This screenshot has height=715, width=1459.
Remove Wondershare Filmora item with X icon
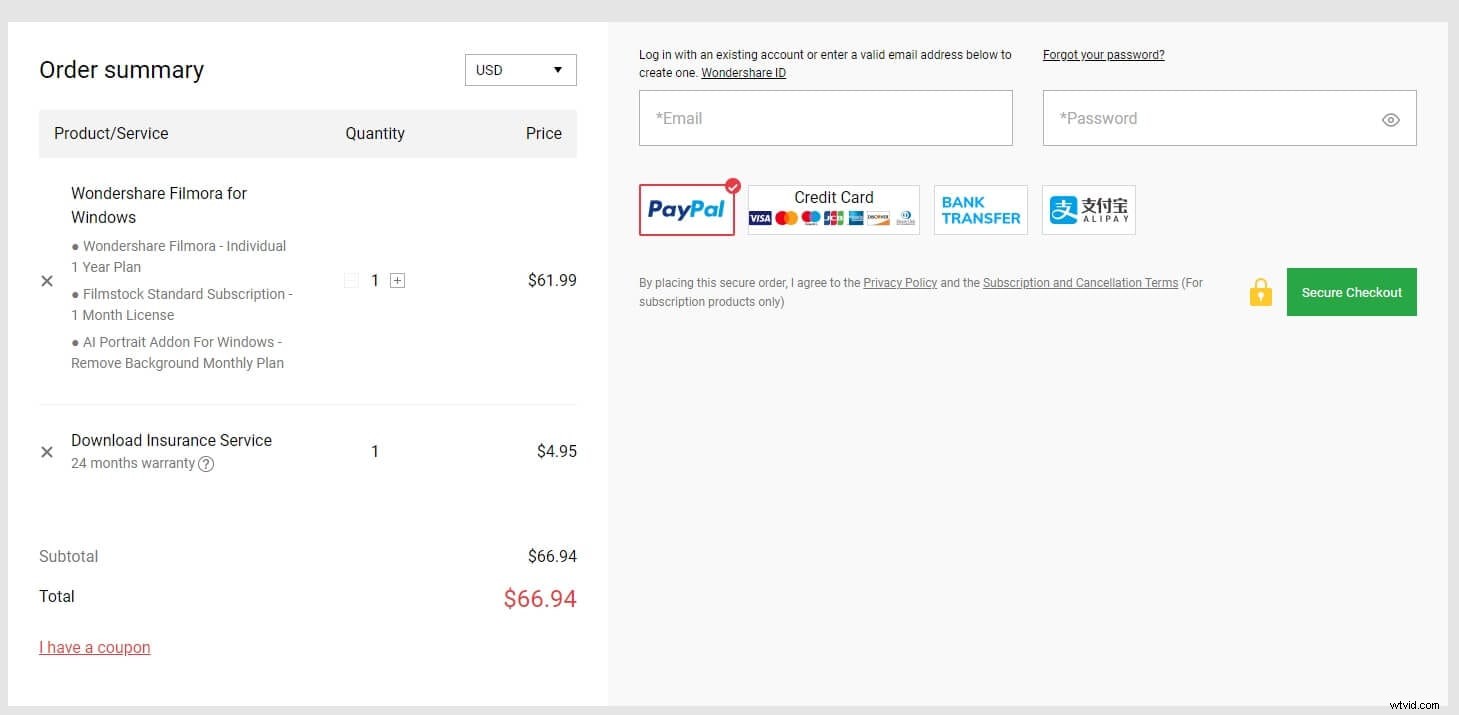47,281
